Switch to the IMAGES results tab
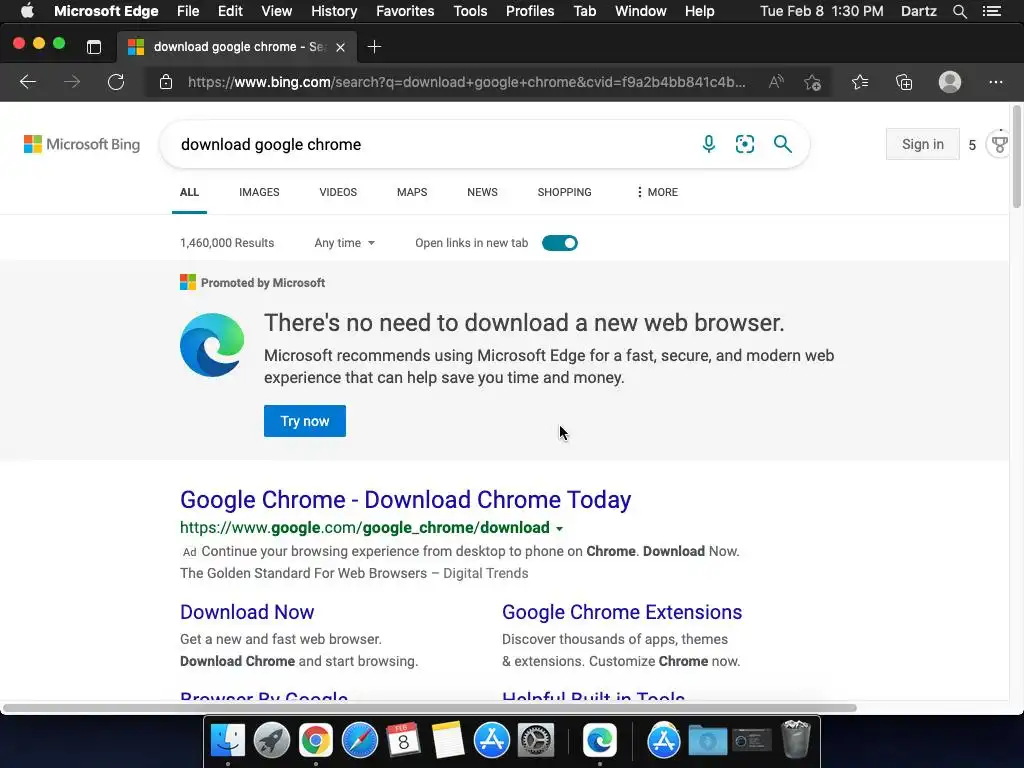The width and height of the screenshot is (1024, 768). coord(259,192)
